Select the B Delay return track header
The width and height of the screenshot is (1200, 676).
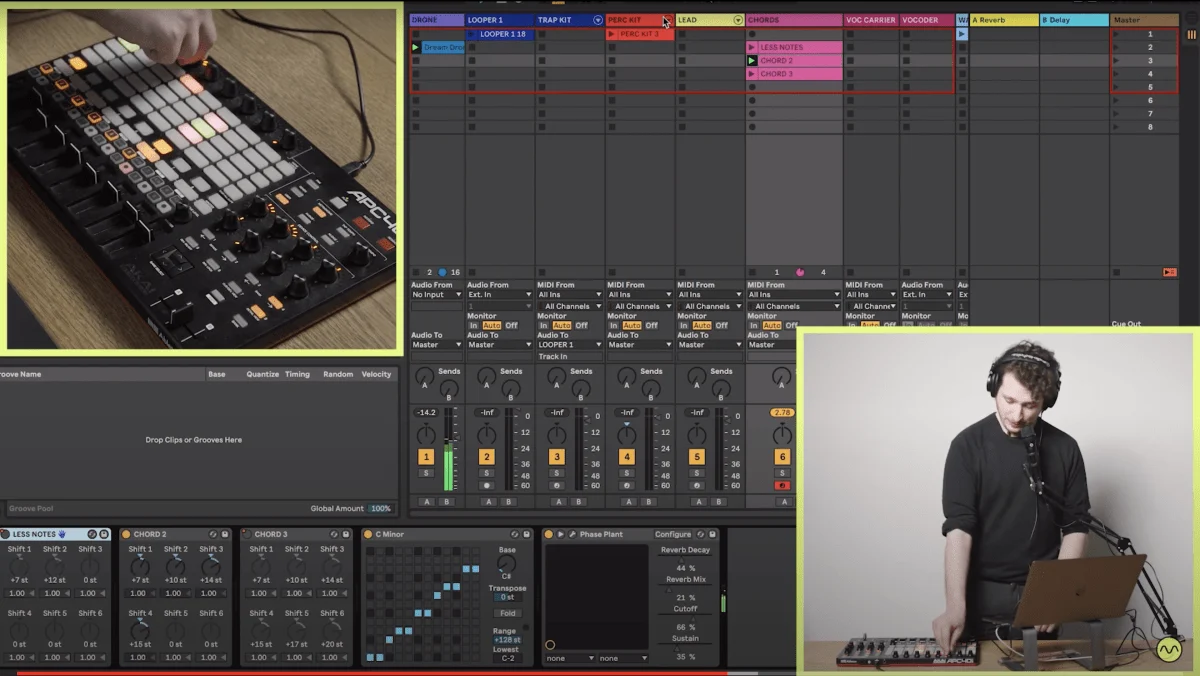point(1074,20)
